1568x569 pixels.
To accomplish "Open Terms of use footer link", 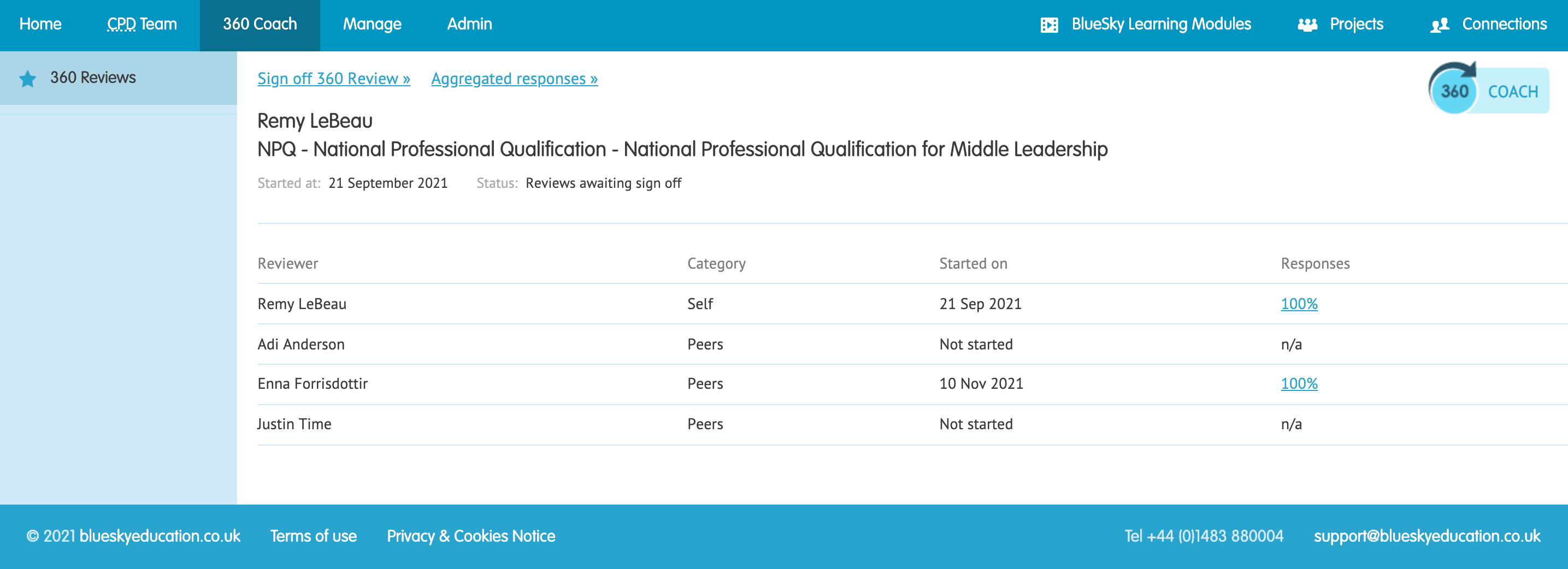I will [313, 536].
